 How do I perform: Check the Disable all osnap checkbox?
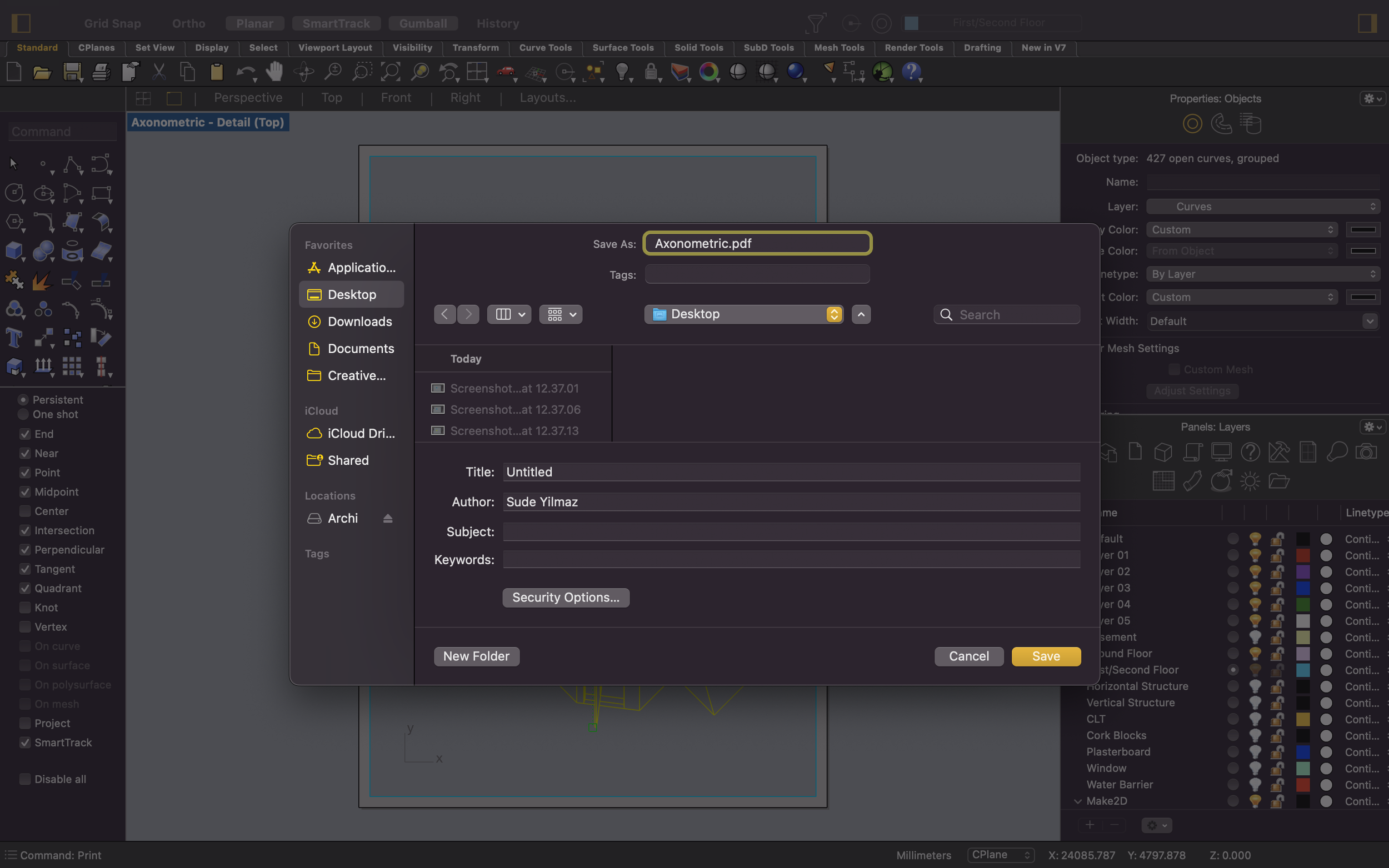24,779
